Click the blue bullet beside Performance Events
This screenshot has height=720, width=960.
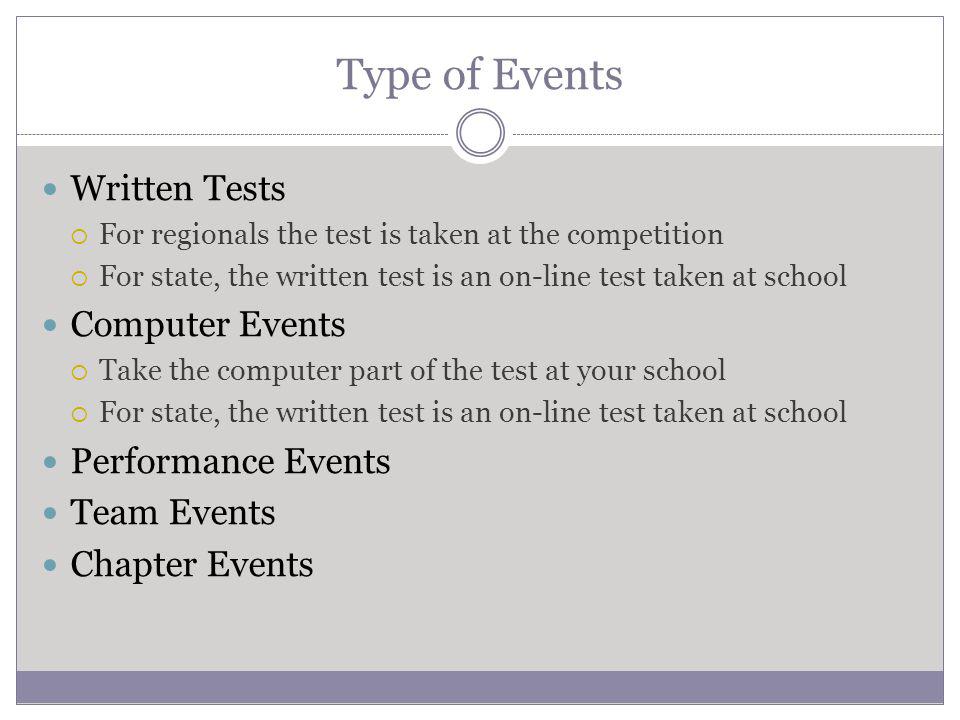click(x=50, y=462)
